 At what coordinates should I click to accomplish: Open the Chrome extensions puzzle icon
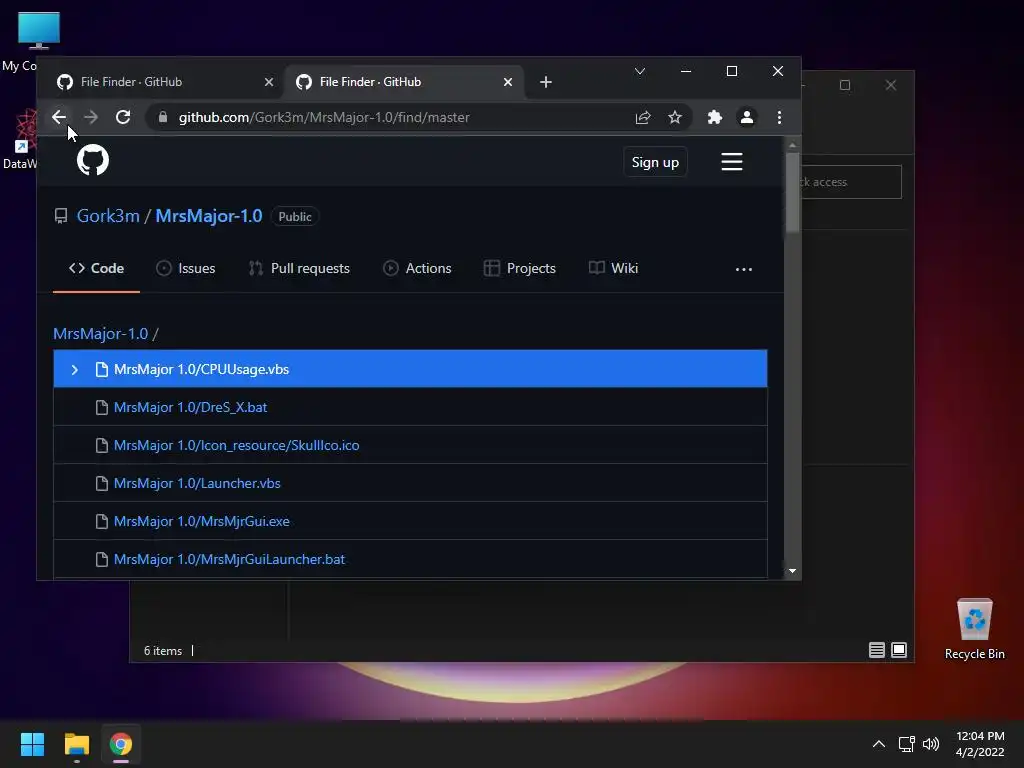[715, 117]
